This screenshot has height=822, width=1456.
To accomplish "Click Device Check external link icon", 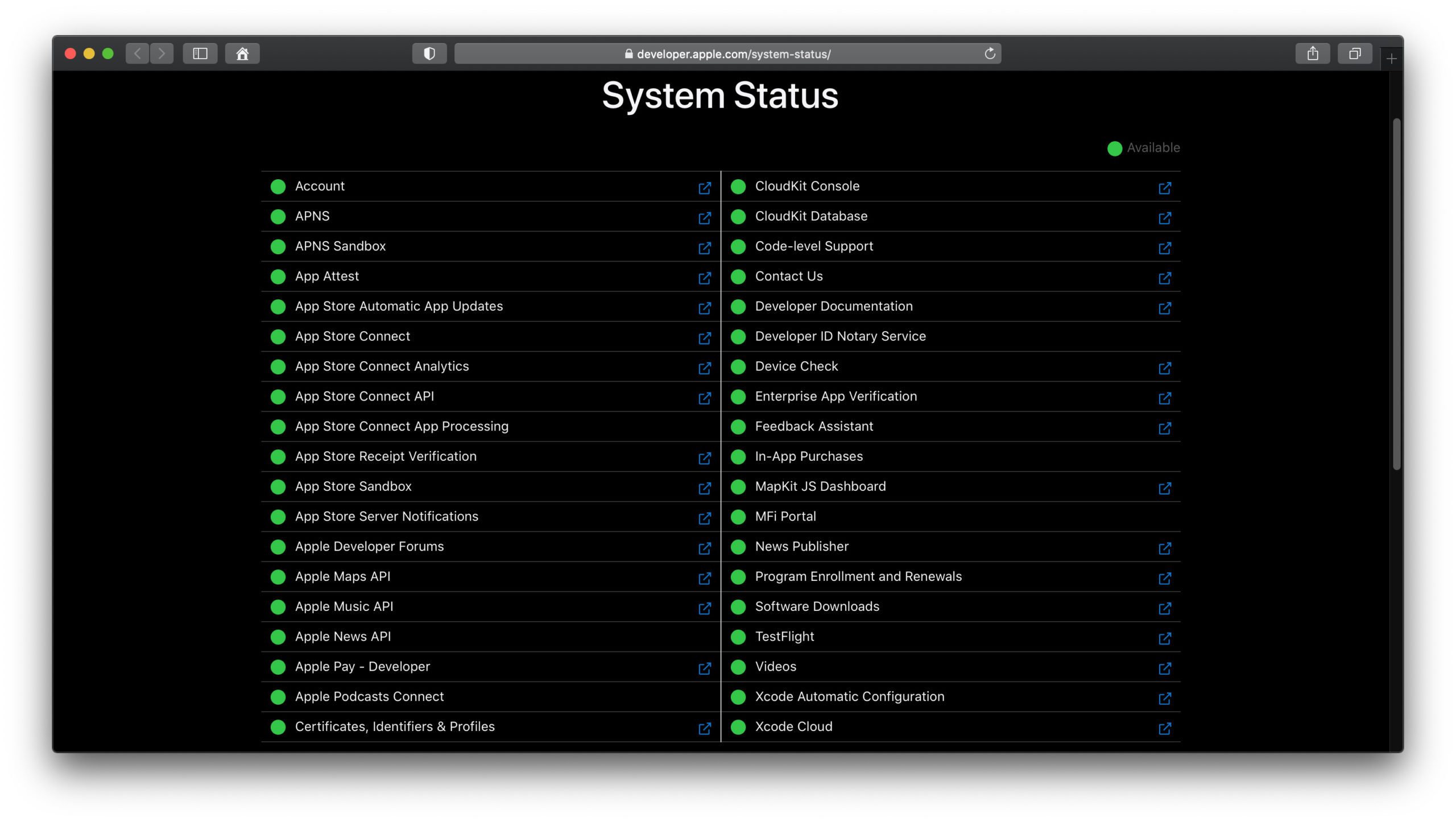I will click(1164, 368).
